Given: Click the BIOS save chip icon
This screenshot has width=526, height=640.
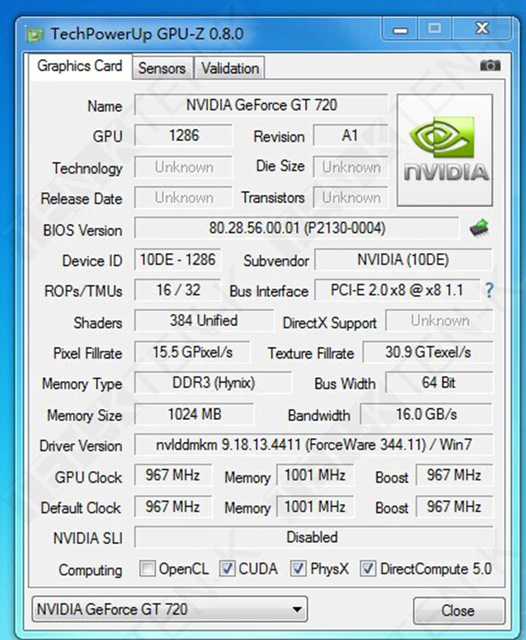Looking at the screenshot, I should click(x=479, y=228).
